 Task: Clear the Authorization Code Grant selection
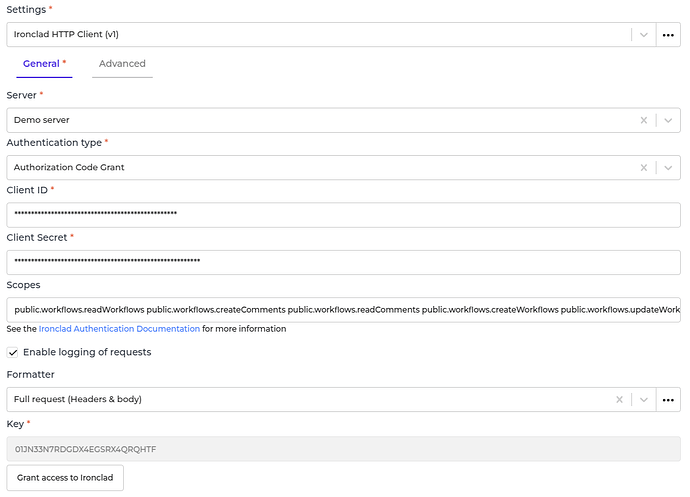click(x=645, y=167)
